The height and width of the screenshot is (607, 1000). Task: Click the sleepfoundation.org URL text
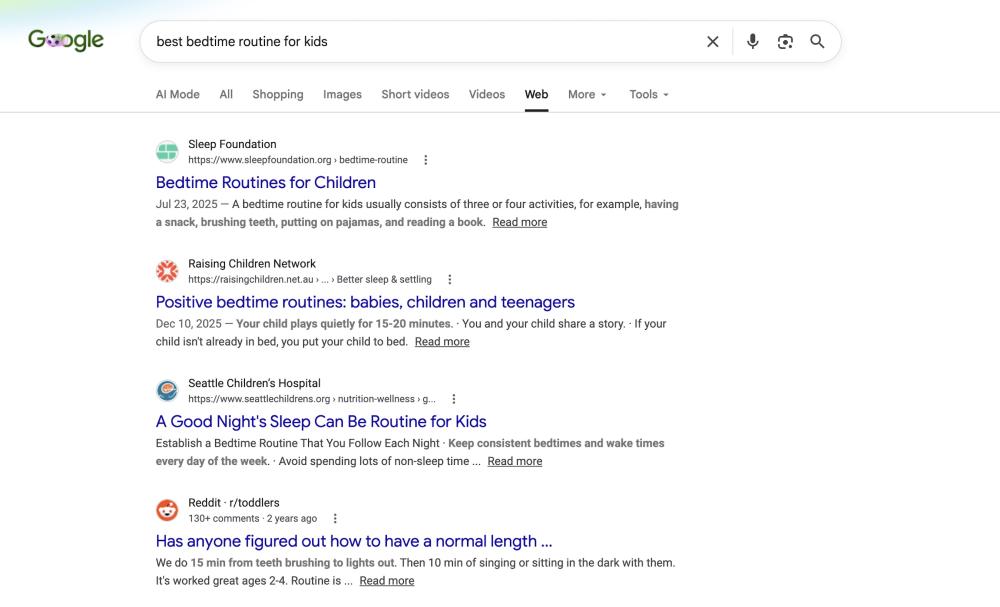298,160
